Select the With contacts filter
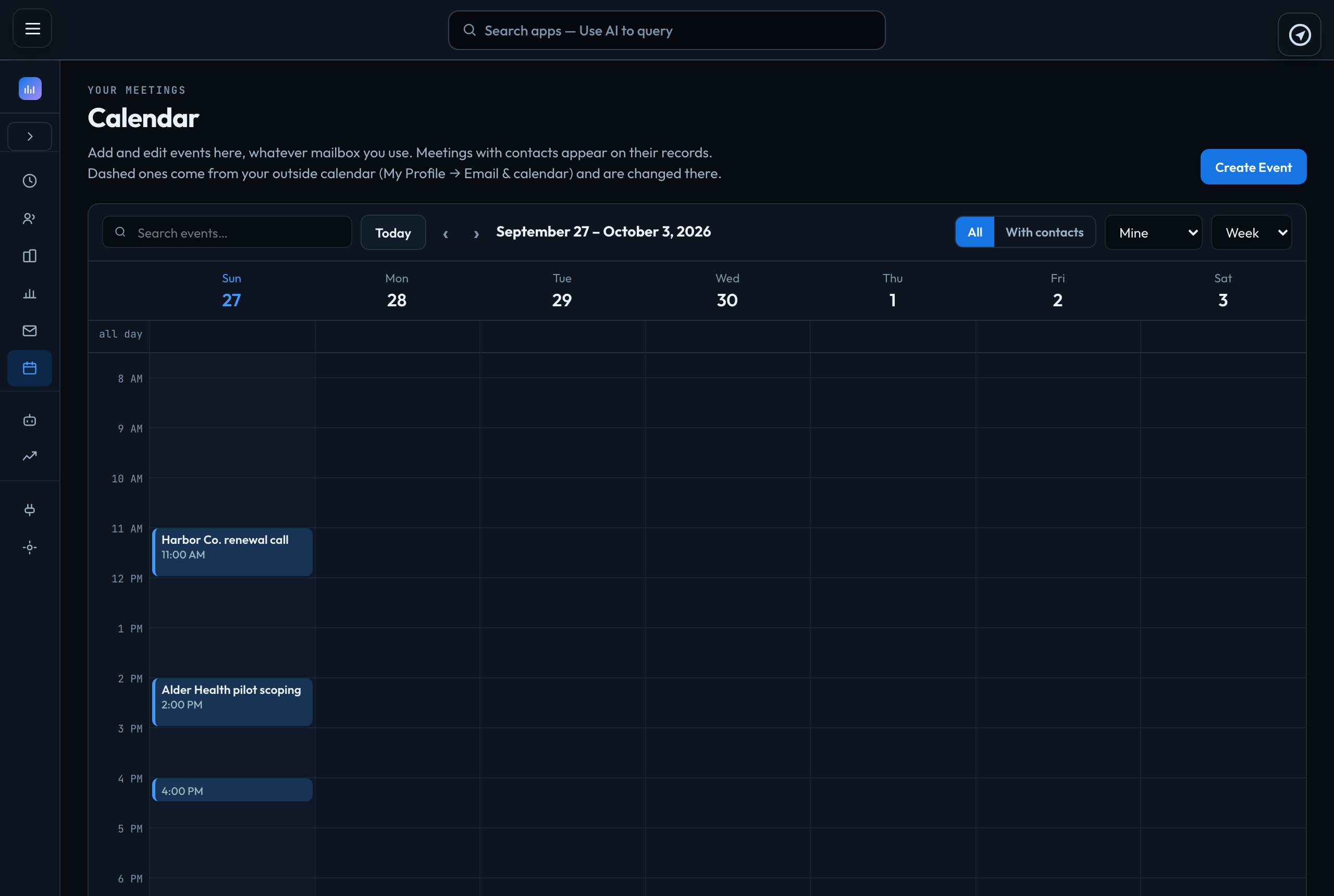1334x896 pixels. [1044, 231]
